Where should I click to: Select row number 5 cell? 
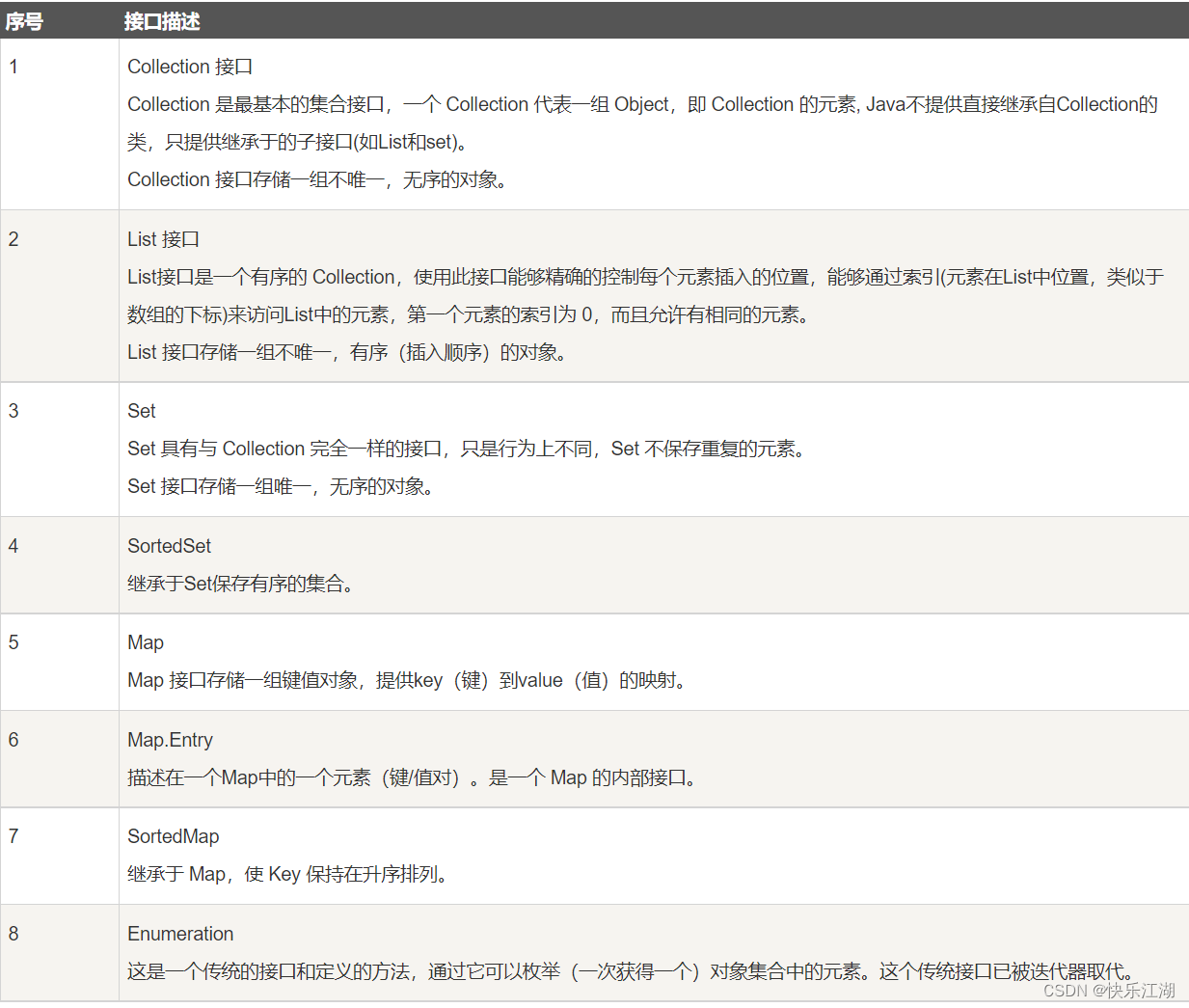(x=59, y=663)
